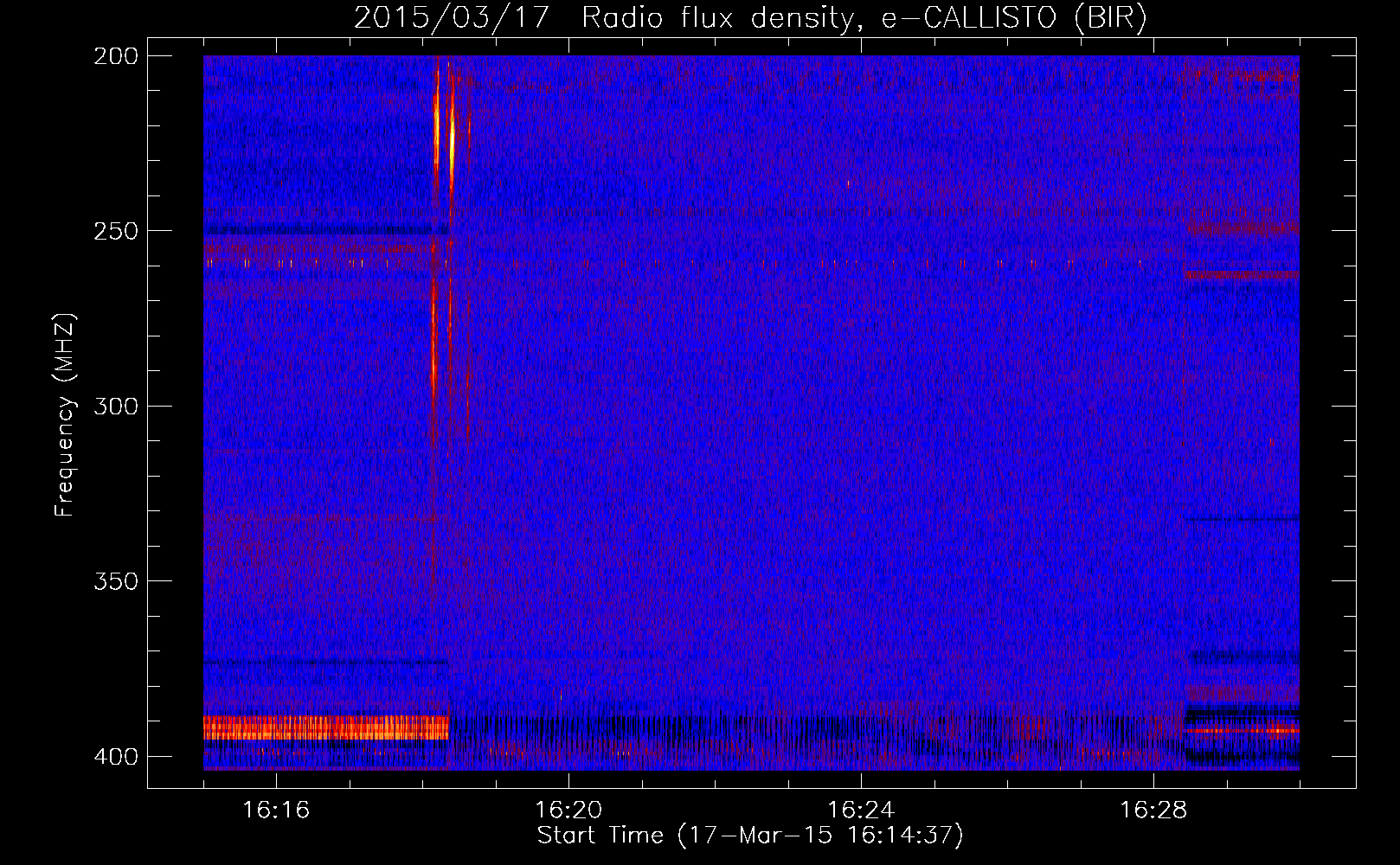Click the 'Start Time (17-Mar-15 16:14:37)' label
The width and height of the screenshot is (1400, 865).
[x=750, y=836]
